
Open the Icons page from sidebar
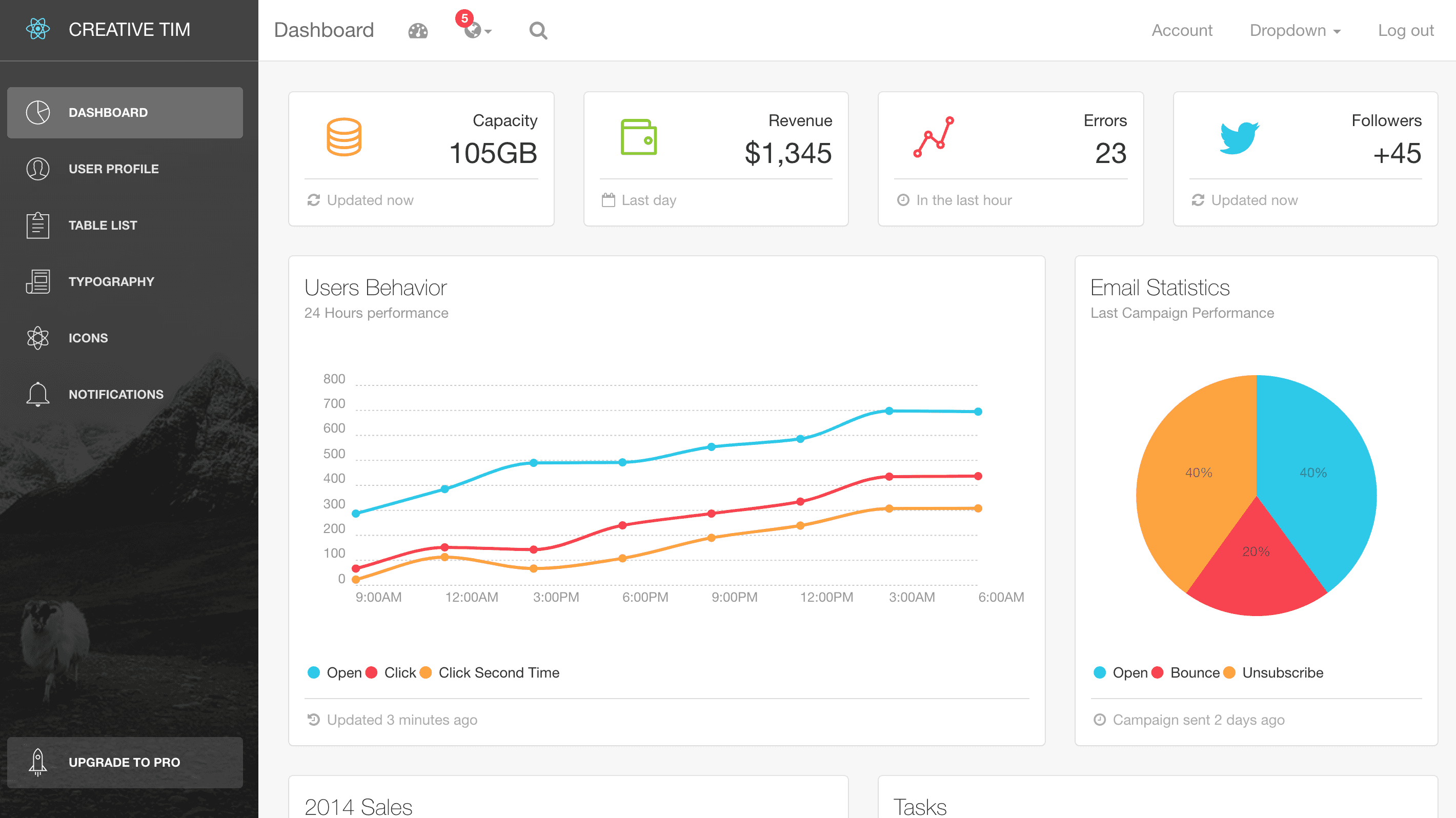coord(88,338)
